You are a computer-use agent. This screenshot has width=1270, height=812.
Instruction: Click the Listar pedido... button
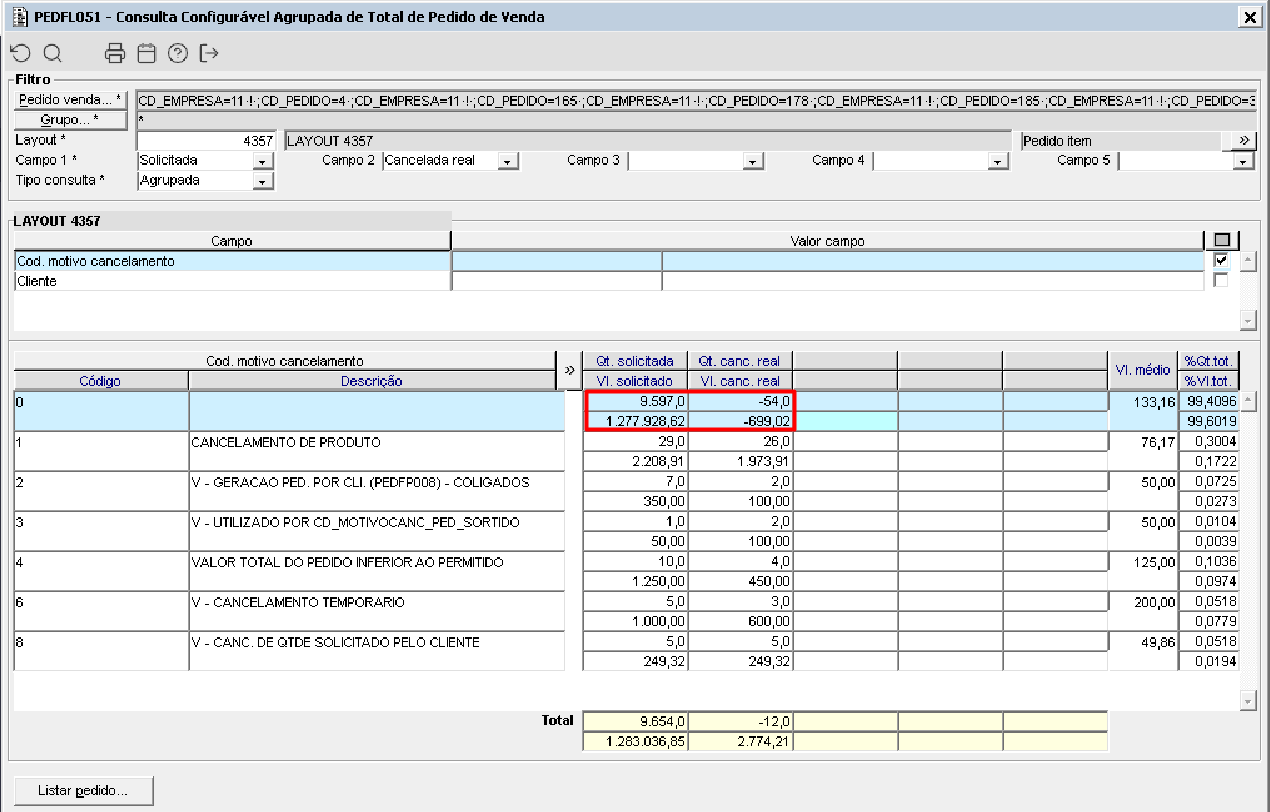[84, 790]
